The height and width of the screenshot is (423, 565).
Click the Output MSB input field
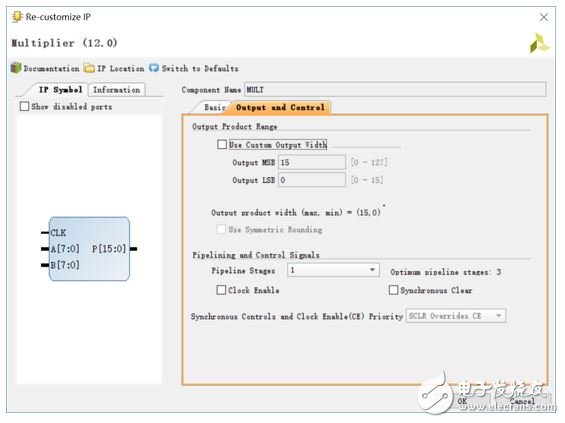pyautogui.click(x=312, y=162)
